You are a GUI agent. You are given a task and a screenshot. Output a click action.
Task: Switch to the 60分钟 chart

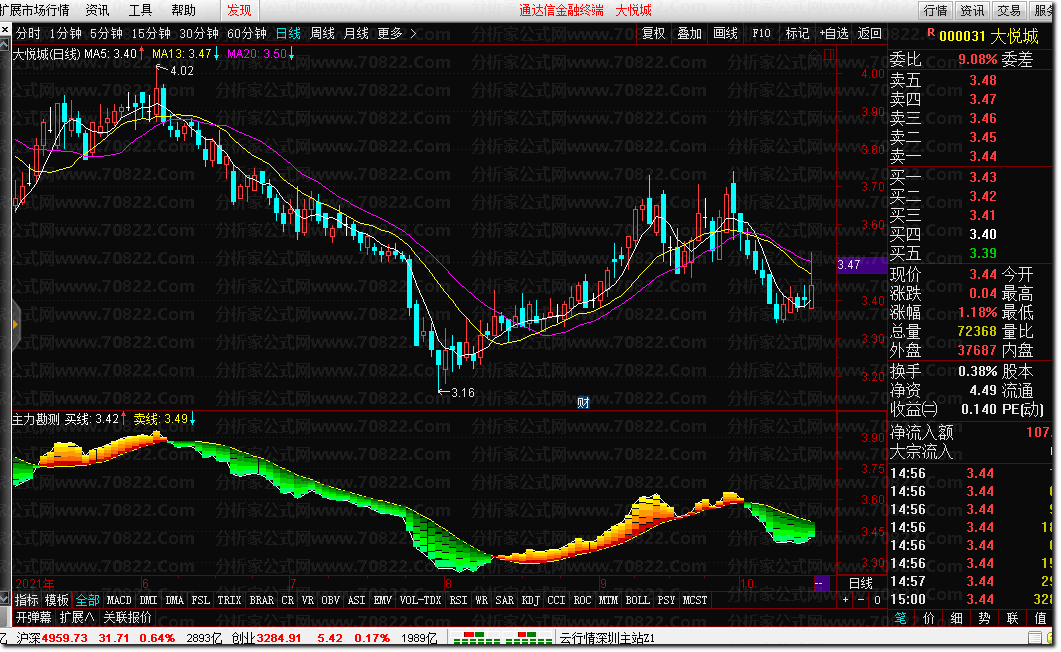click(x=247, y=33)
